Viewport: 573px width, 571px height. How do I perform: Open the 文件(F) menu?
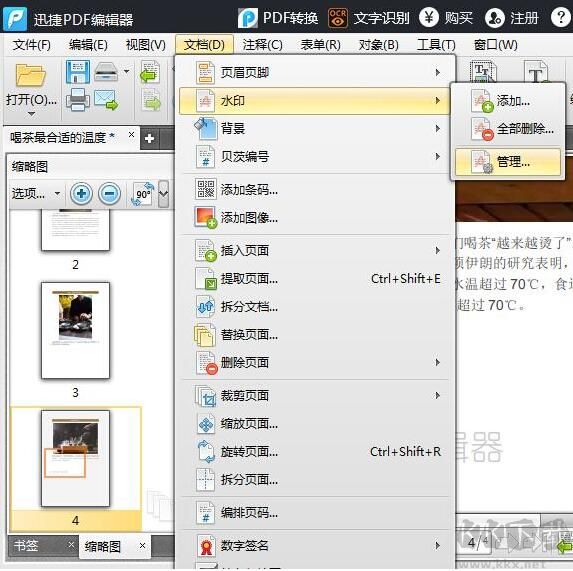(31, 45)
